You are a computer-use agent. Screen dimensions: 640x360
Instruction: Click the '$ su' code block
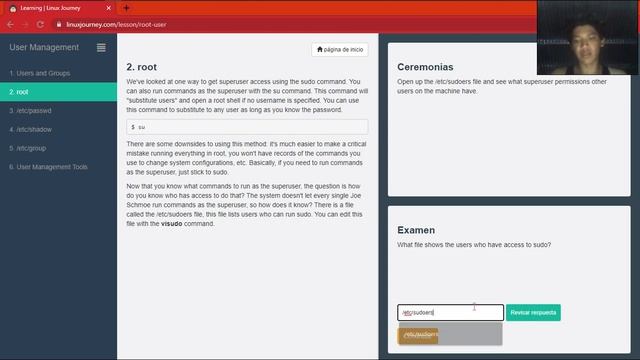pyautogui.click(x=247, y=127)
